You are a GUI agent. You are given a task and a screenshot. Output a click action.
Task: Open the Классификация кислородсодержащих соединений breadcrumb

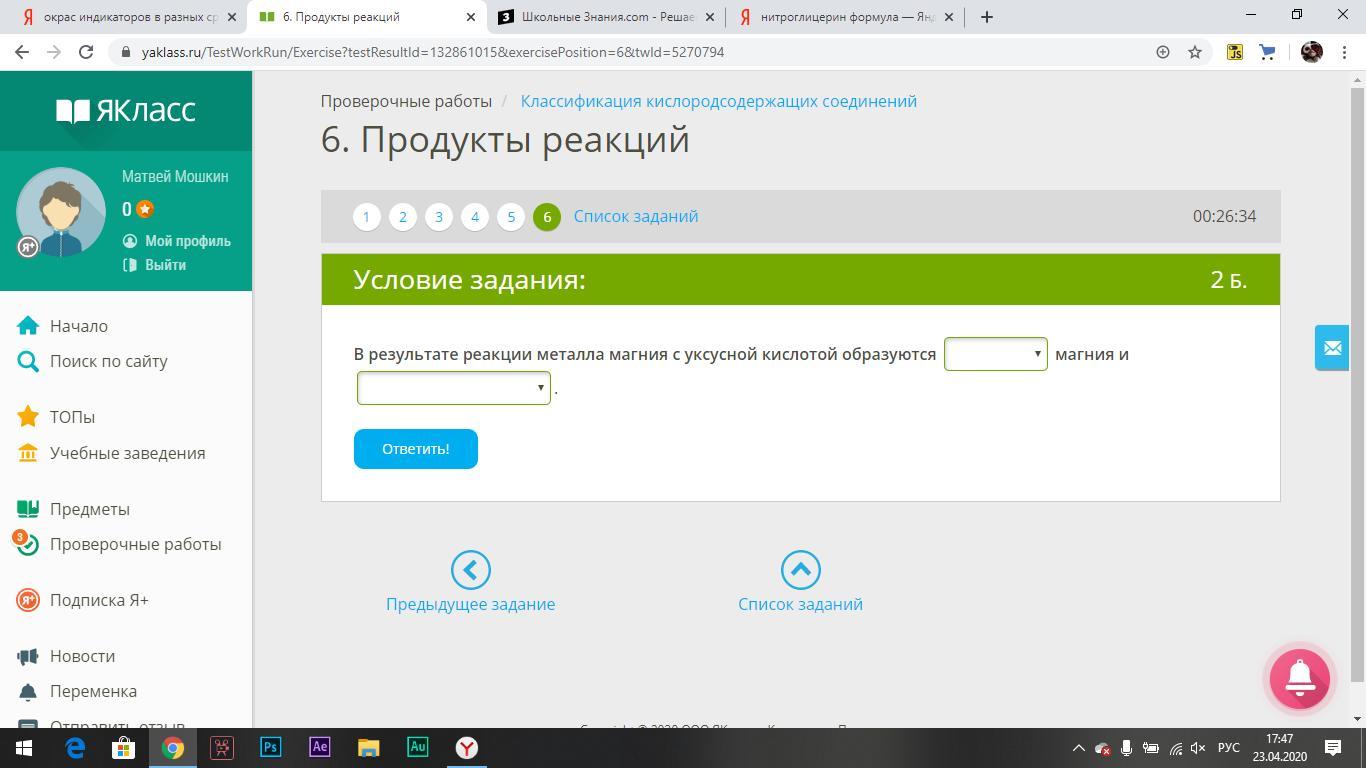point(718,101)
